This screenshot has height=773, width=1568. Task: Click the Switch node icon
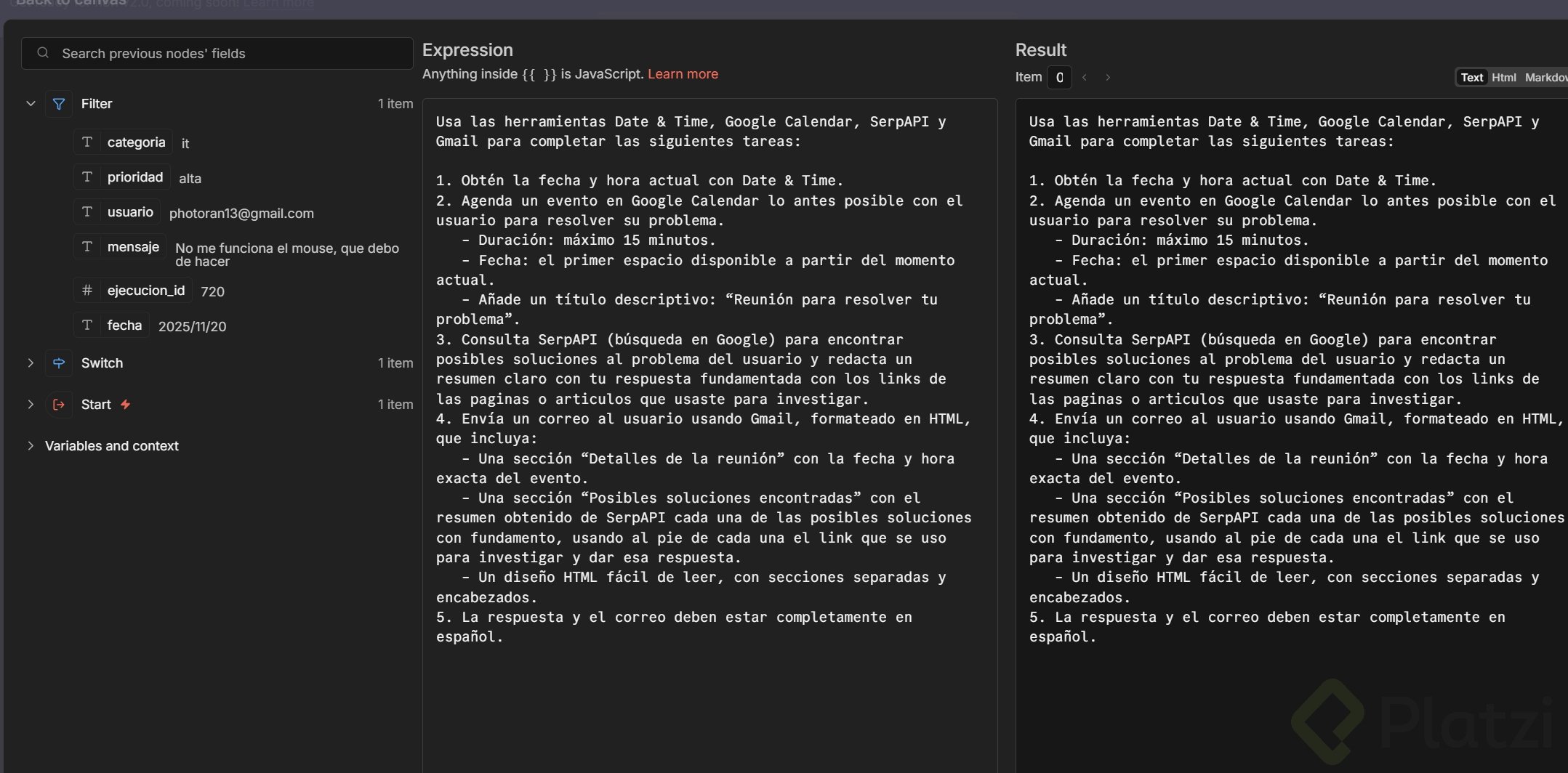coord(59,363)
